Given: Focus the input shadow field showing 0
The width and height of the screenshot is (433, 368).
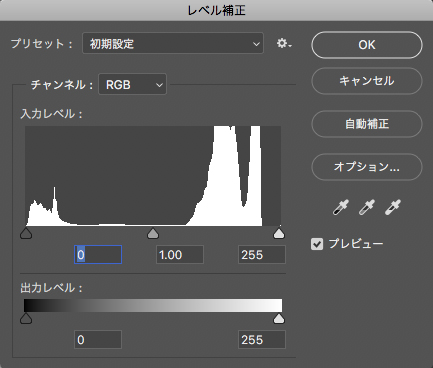Looking at the screenshot, I should (x=98, y=255).
